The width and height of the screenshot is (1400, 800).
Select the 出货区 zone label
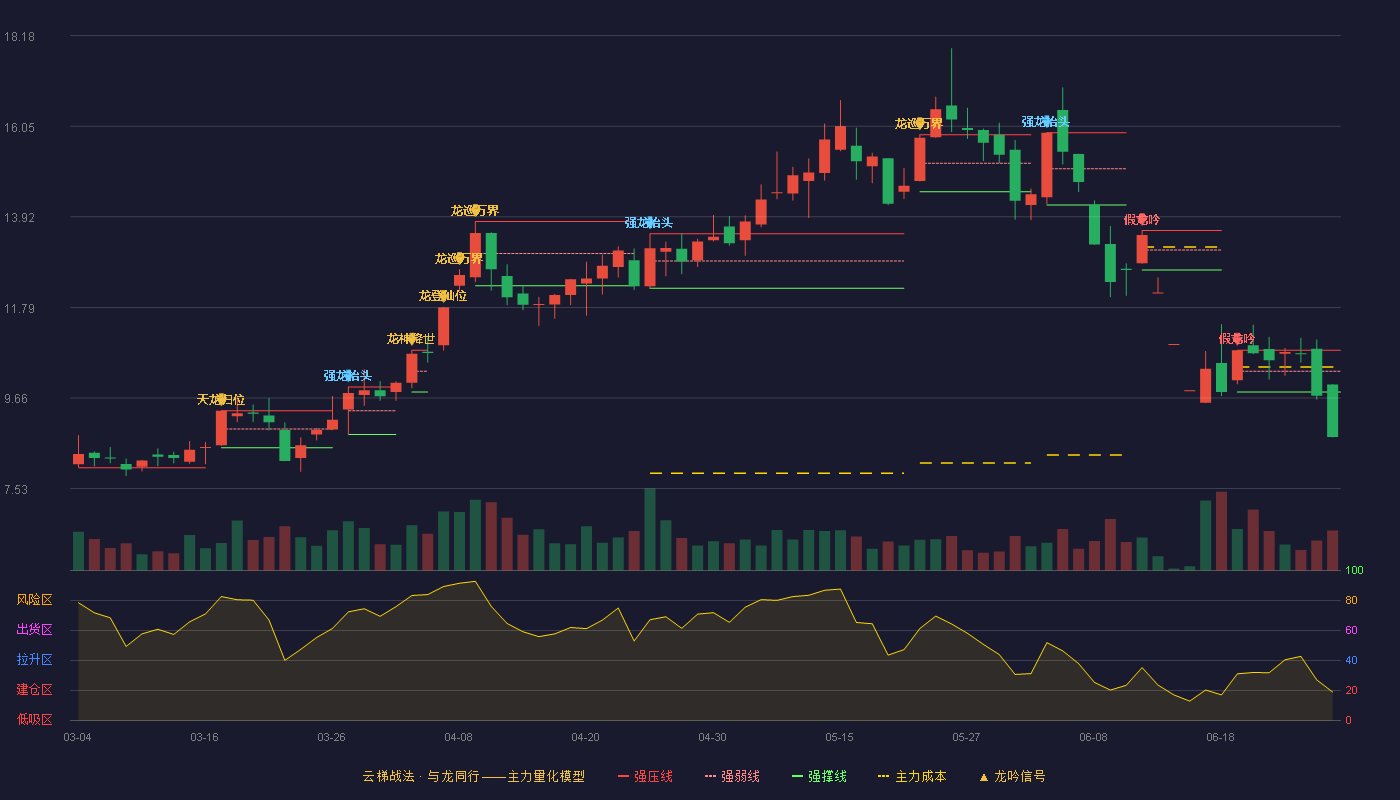(34, 630)
